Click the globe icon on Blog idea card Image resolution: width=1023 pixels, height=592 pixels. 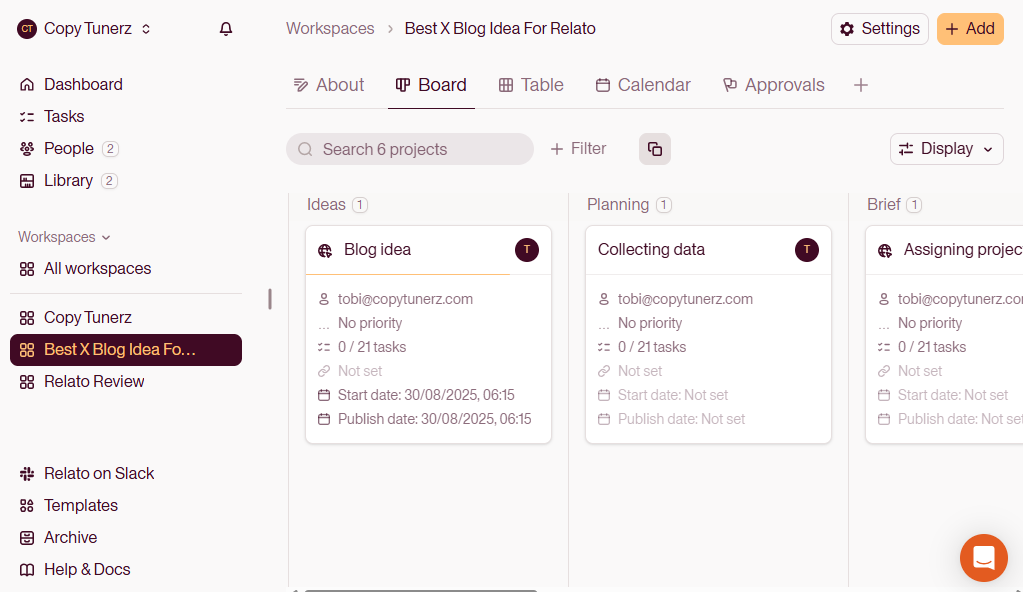pyautogui.click(x=325, y=250)
